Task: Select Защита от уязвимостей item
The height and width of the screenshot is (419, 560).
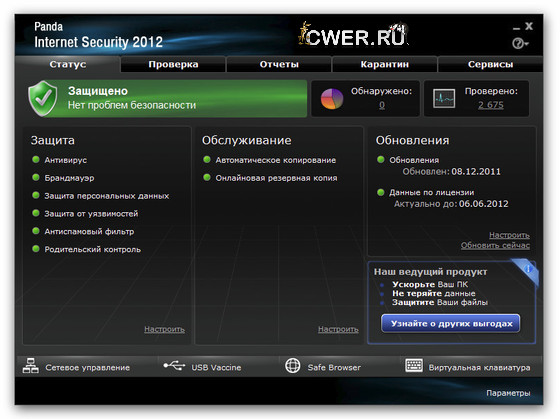Action: click(x=91, y=214)
